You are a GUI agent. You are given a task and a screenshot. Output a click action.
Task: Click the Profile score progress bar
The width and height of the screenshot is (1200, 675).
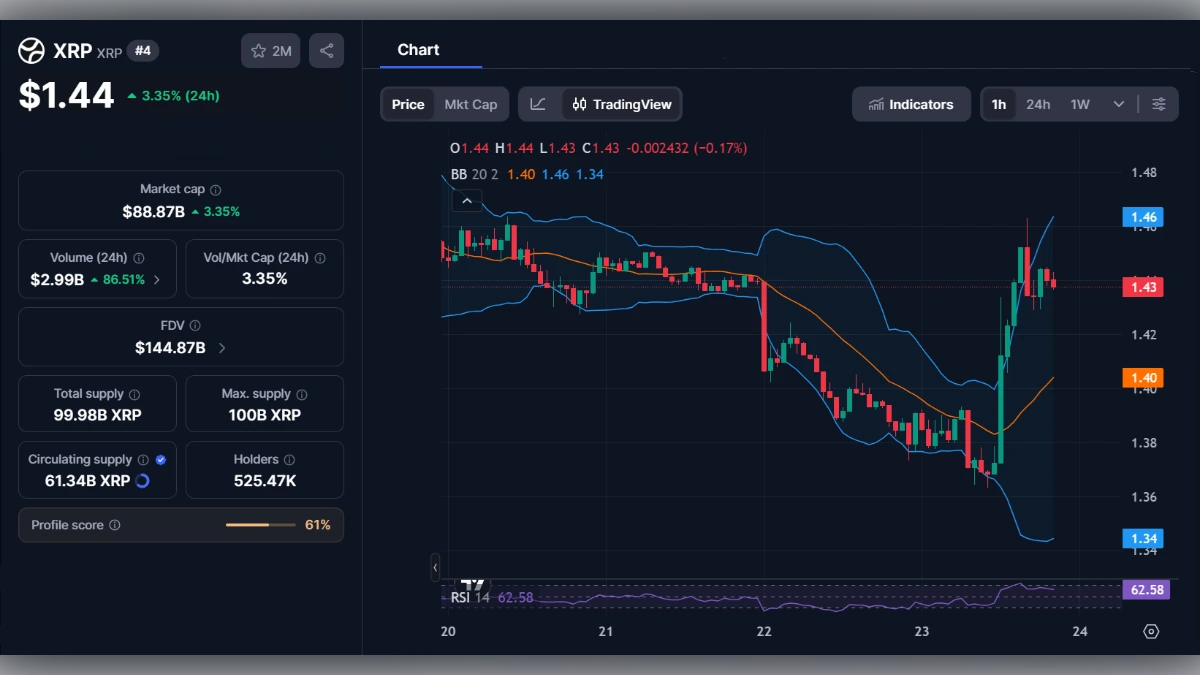coord(260,524)
